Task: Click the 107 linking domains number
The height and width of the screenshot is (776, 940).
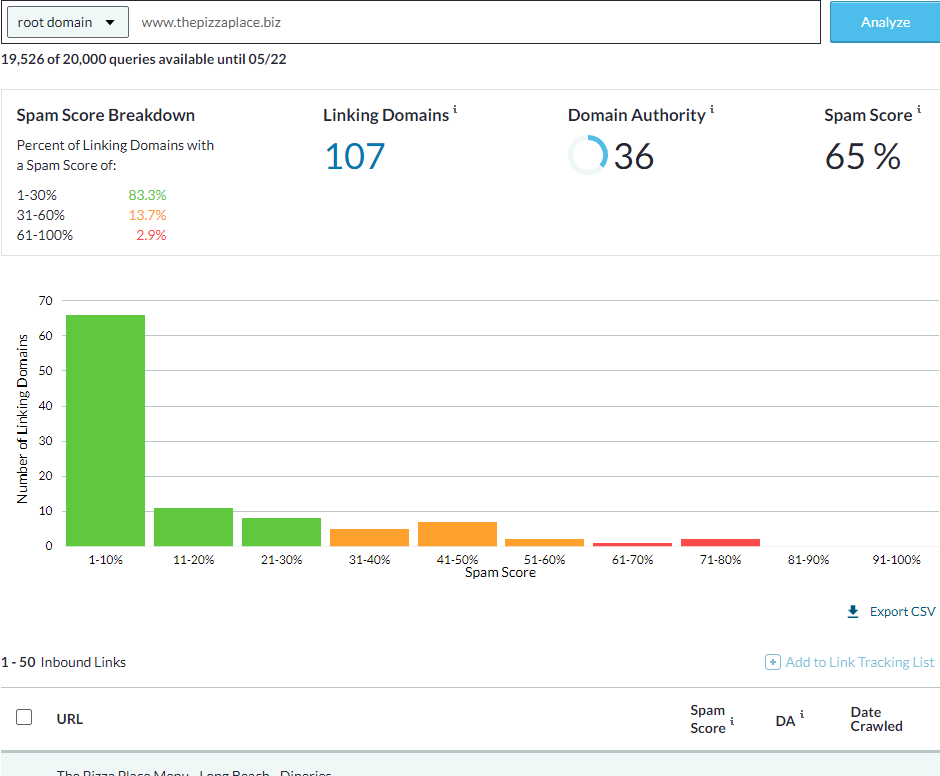Action: pos(354,157)
